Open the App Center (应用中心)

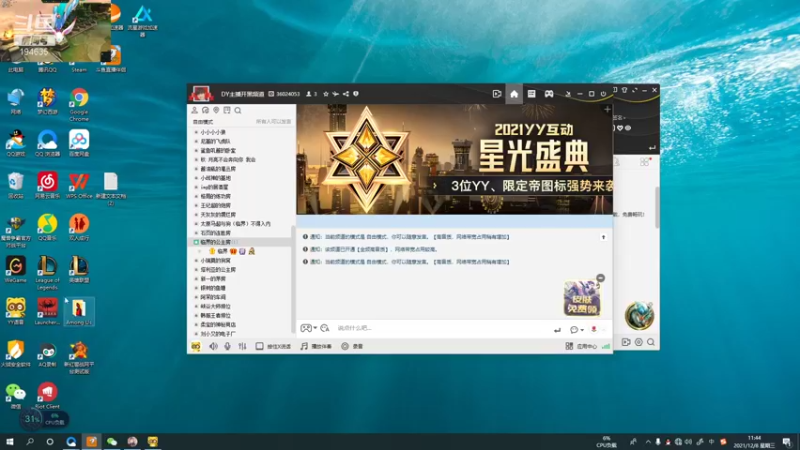(581, 346)
